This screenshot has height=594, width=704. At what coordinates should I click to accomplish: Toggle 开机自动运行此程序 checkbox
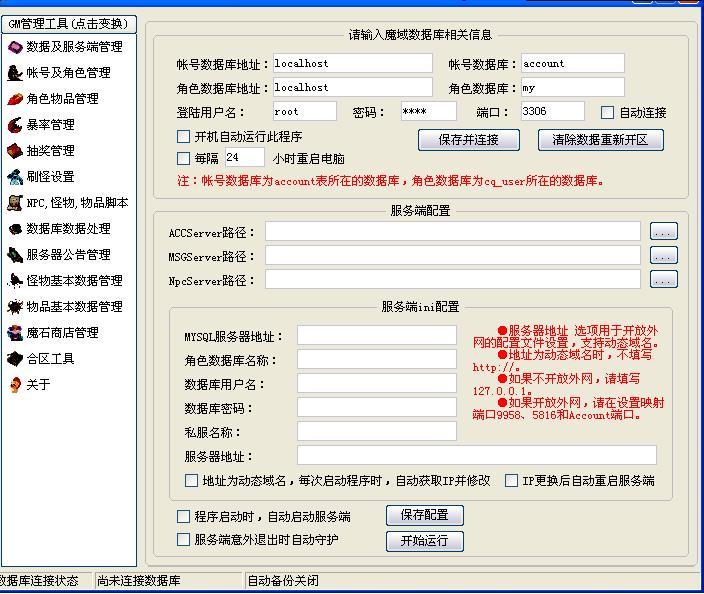click(183, 137)
